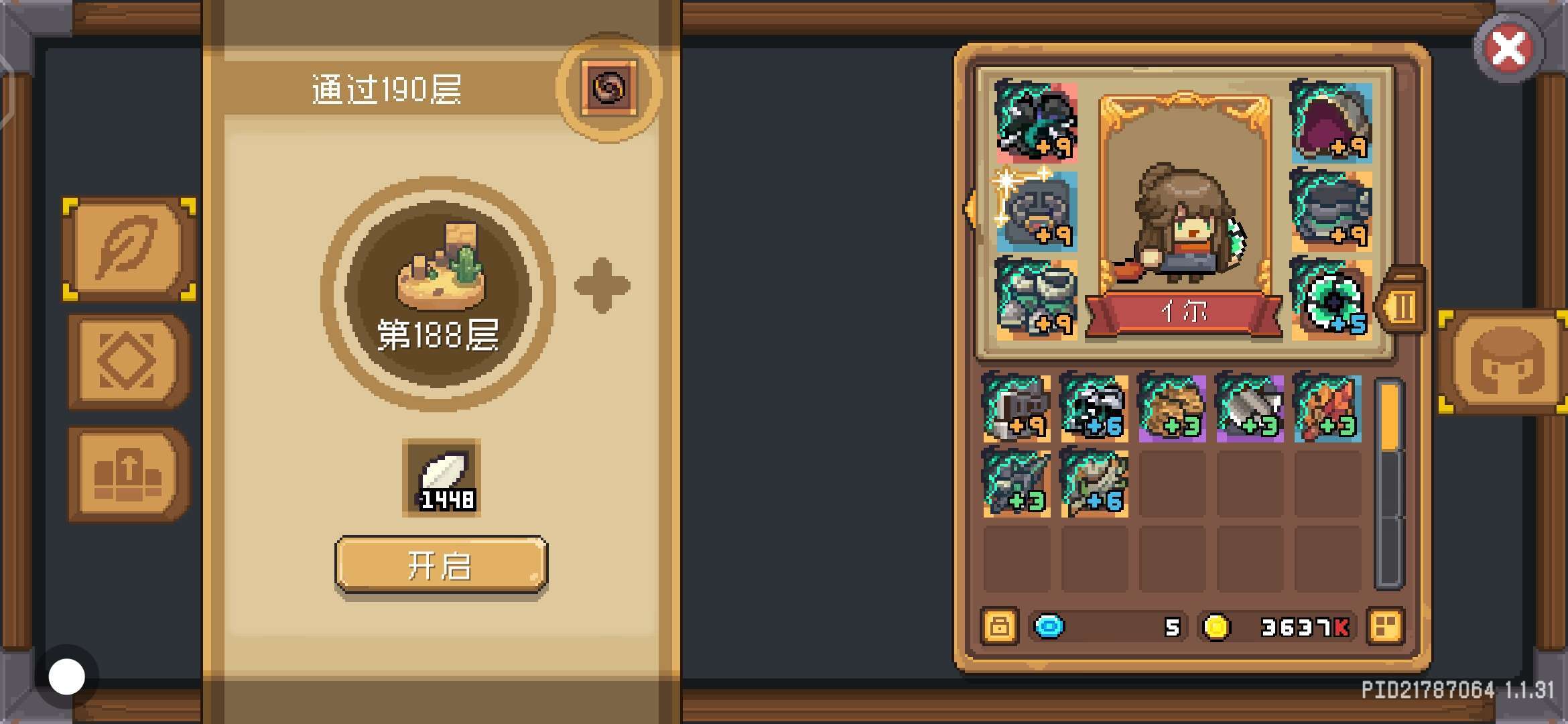Tap the swirl reward icon for floor 190
Screen dimensions: 1568x724
[x=608, y=88]
